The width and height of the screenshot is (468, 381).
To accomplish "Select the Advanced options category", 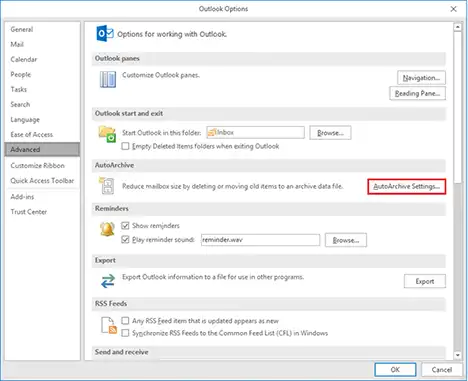I will [42, 149].
